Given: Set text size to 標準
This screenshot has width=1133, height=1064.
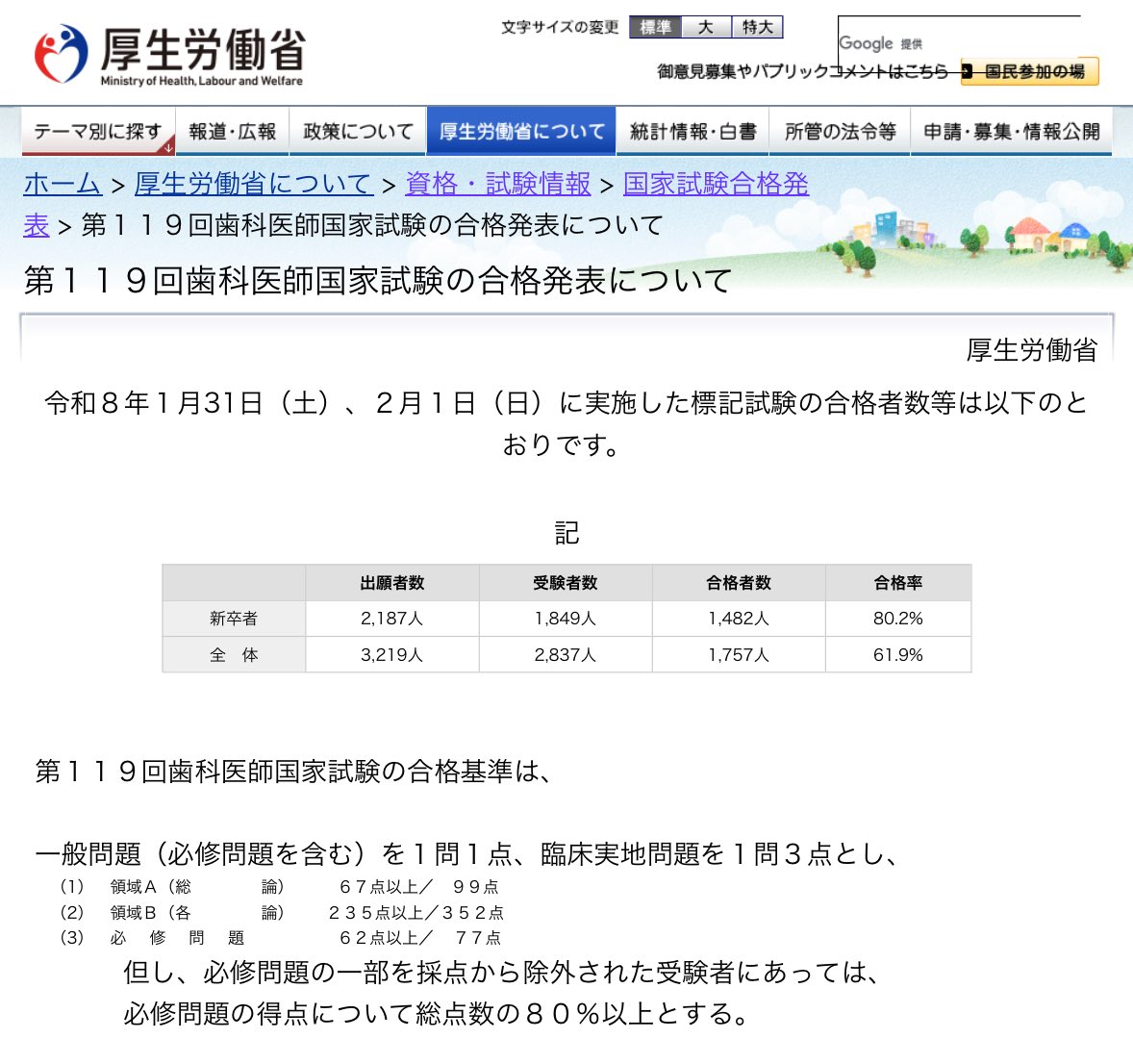Looking at the screenshot, I should pos(655,28).
